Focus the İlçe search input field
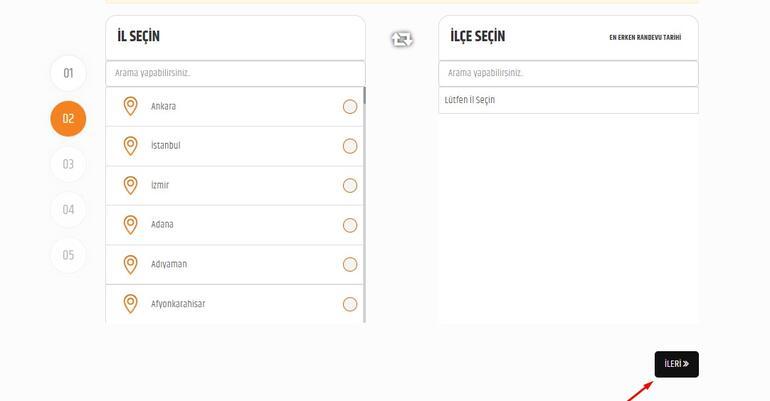 coord(568,73)
